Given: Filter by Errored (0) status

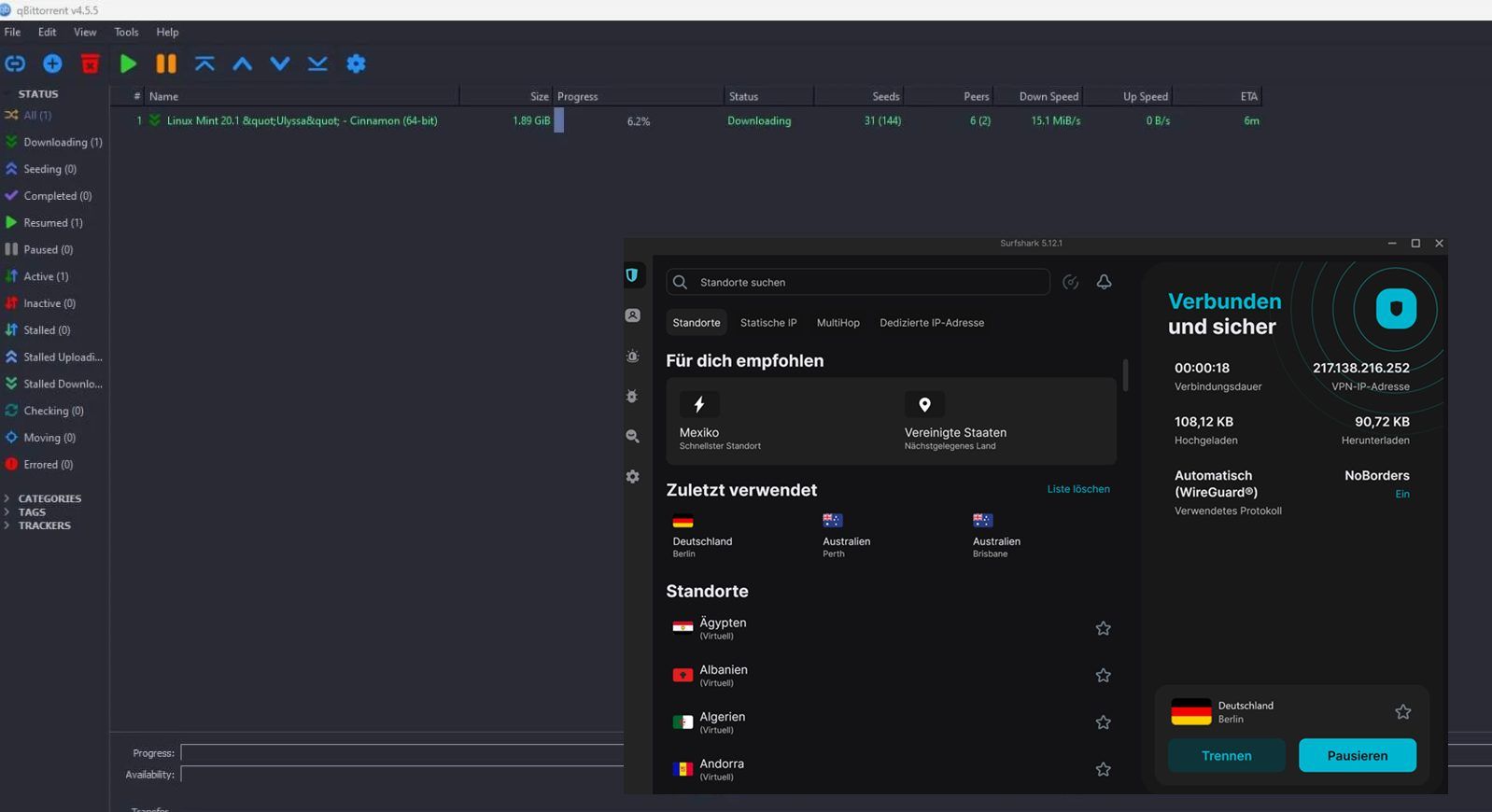Looking at the screenshot, I should (39, 464).
